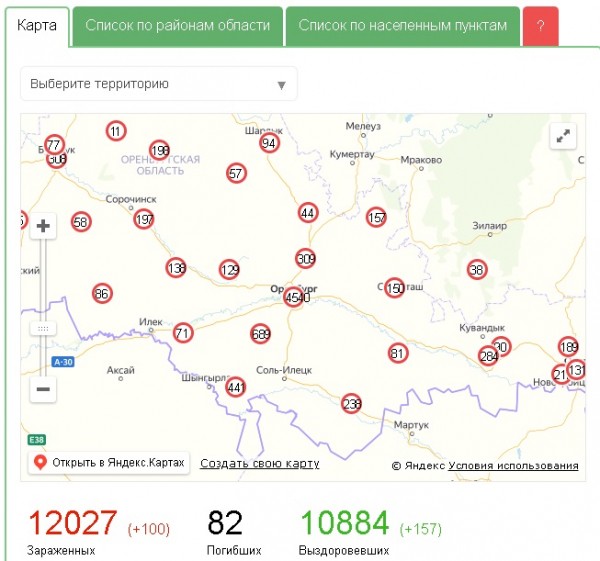The height and width of the screenshot is (561, 600).
Task: Follow the 'Создать свою карту' link
Action: pyautogui.click(x=260, y=463)
